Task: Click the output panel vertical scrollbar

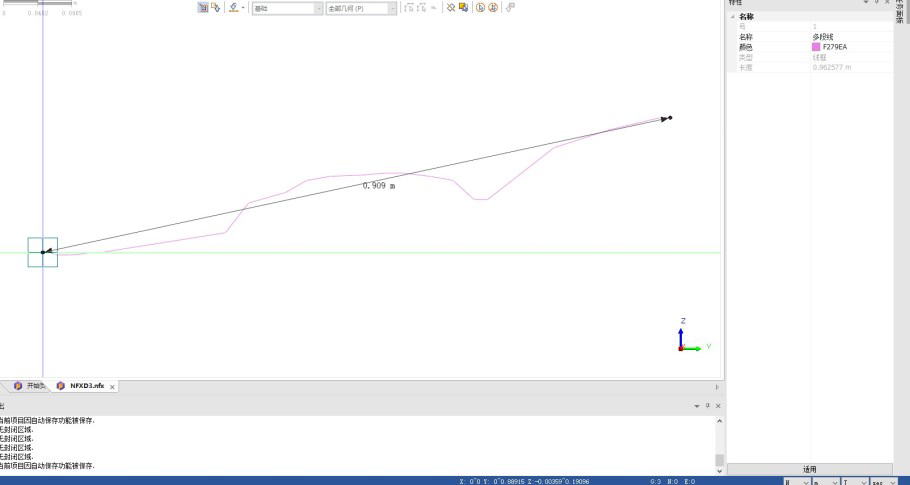Action: [x=719, y=440]
